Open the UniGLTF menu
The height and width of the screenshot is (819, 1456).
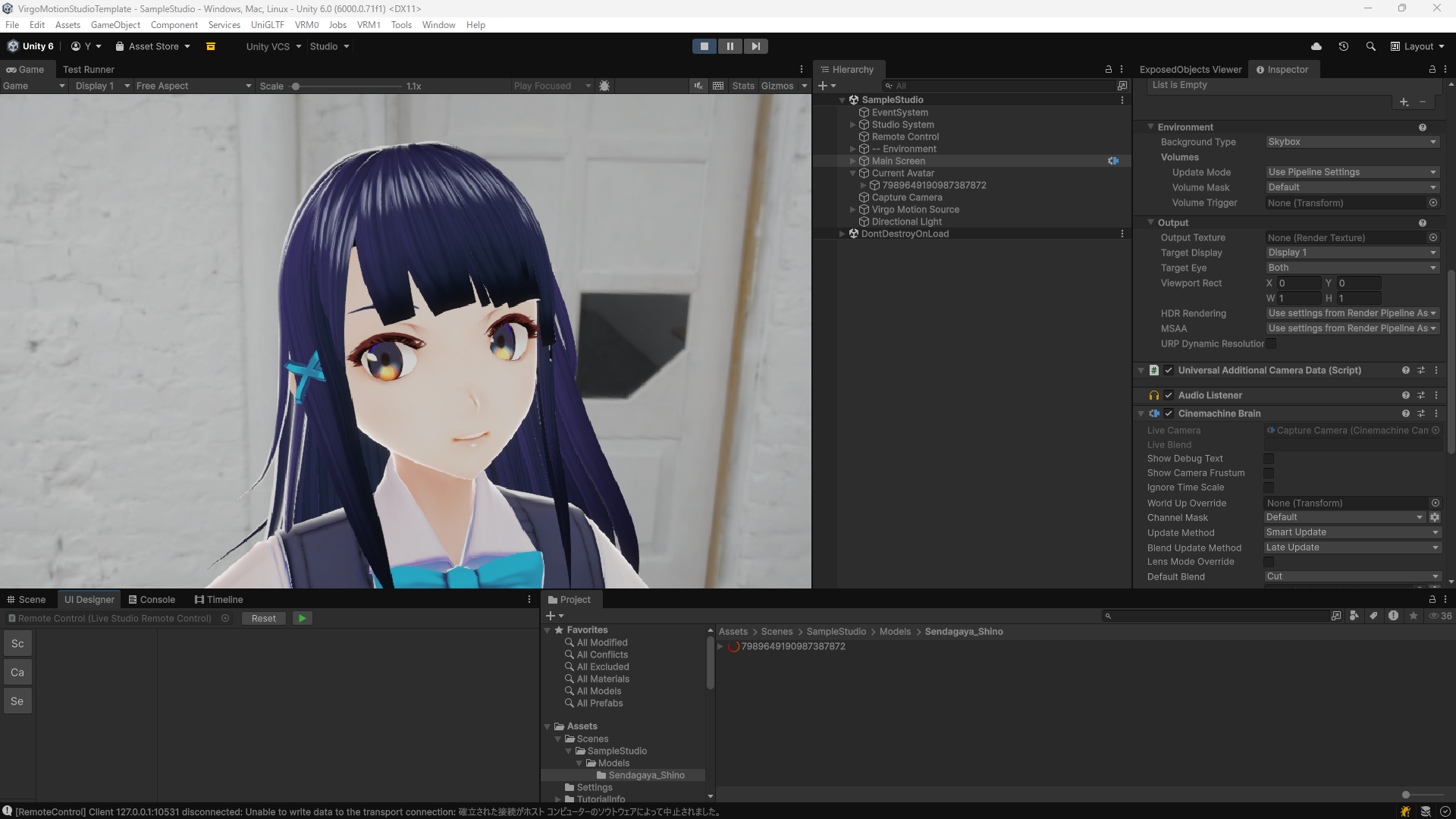pyautogui.click(x=267, y=25)
